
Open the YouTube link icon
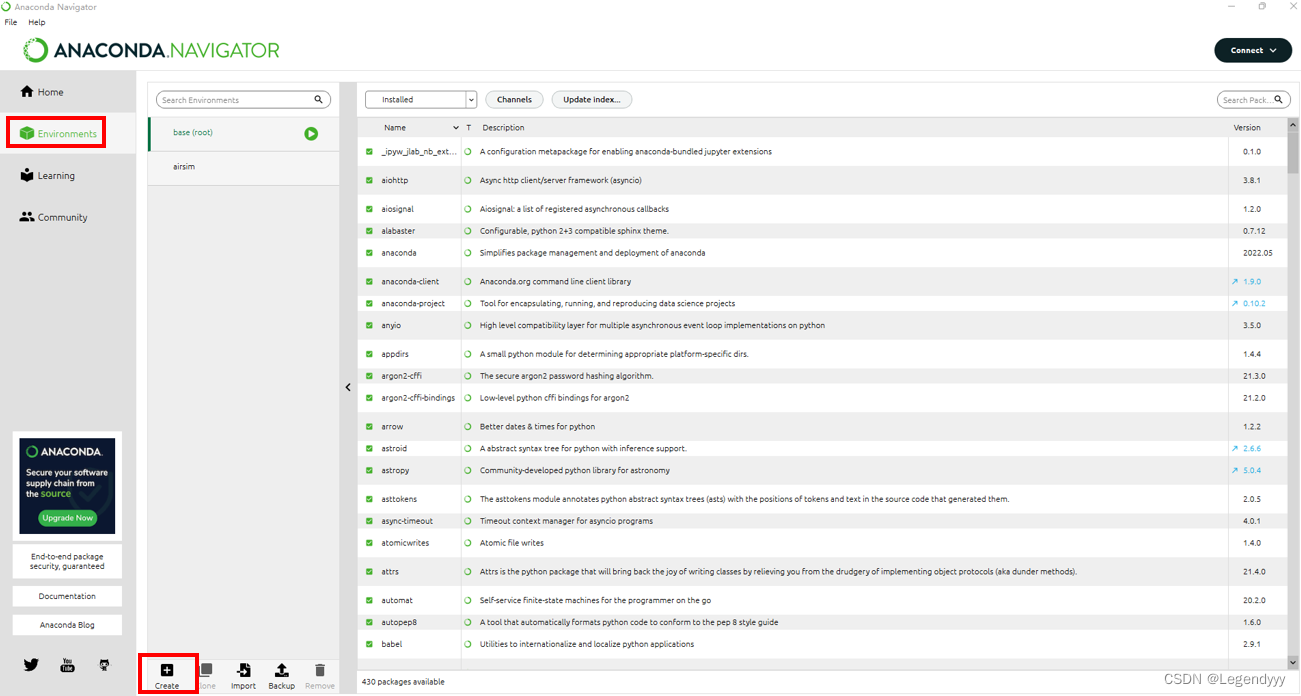[68, 664]
